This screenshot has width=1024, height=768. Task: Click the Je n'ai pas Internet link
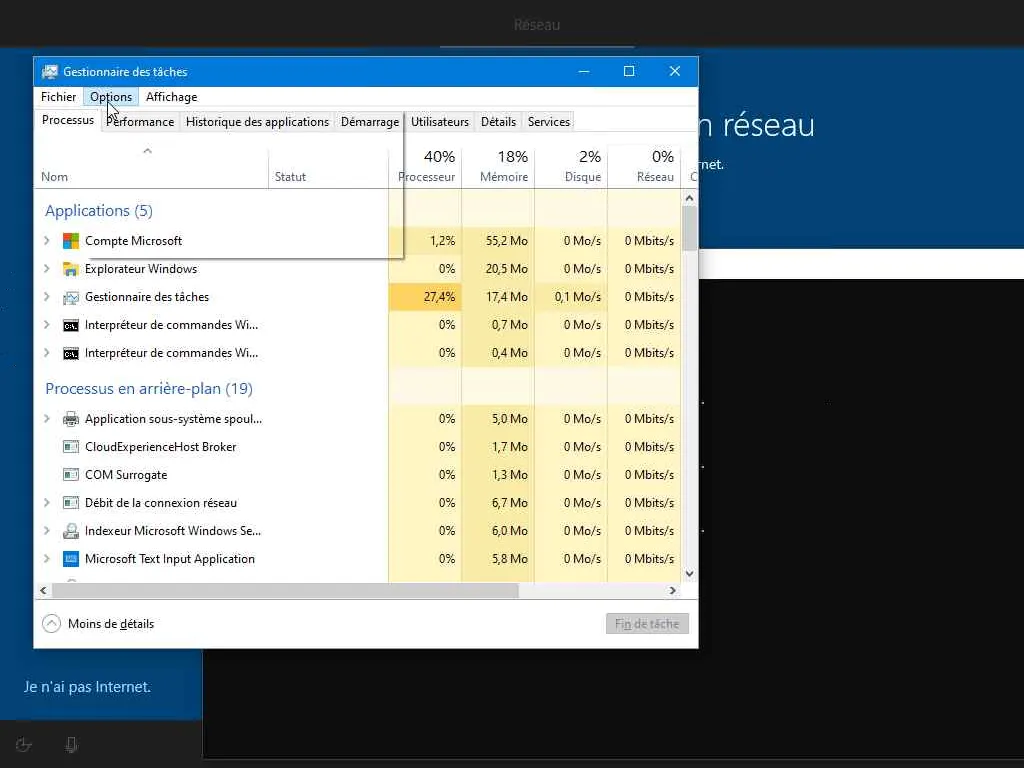[88, 687]
